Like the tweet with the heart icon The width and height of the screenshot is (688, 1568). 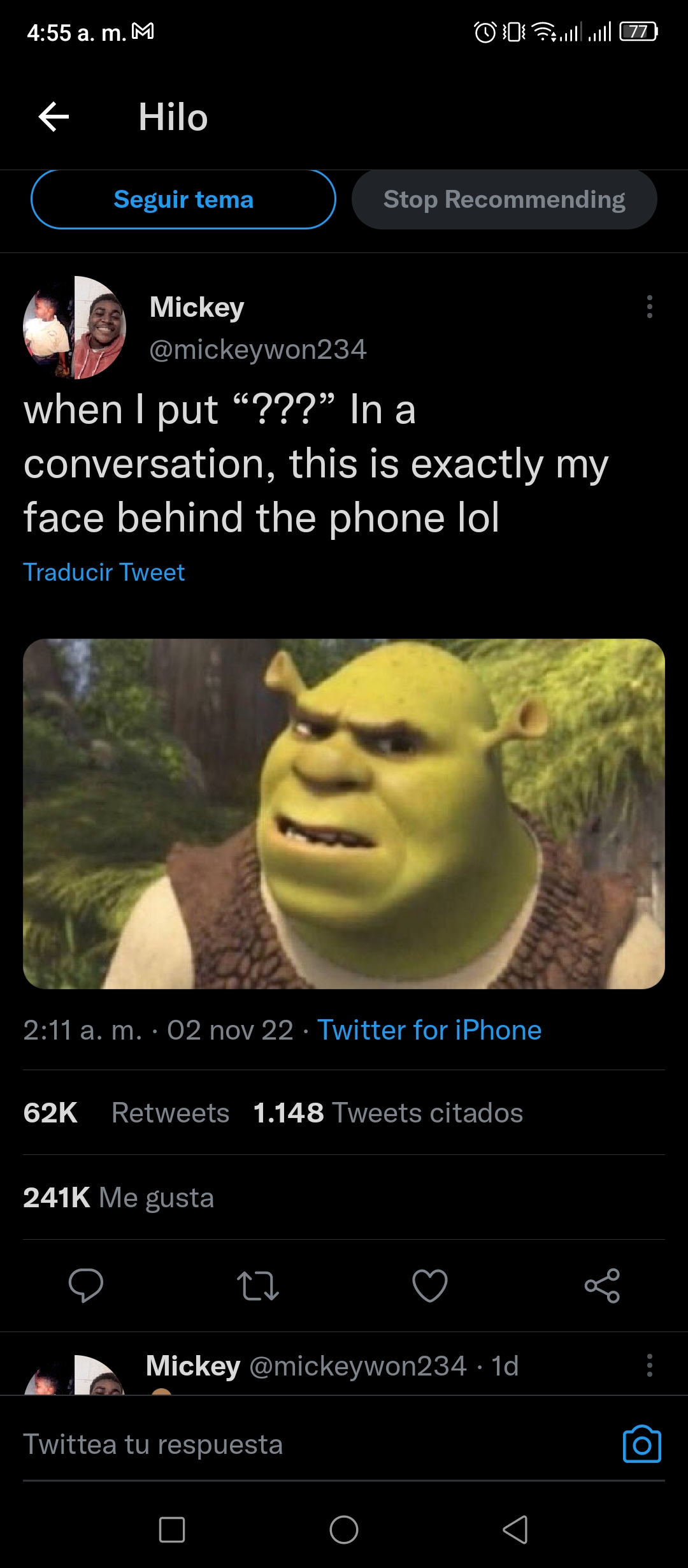(430, 1285)
